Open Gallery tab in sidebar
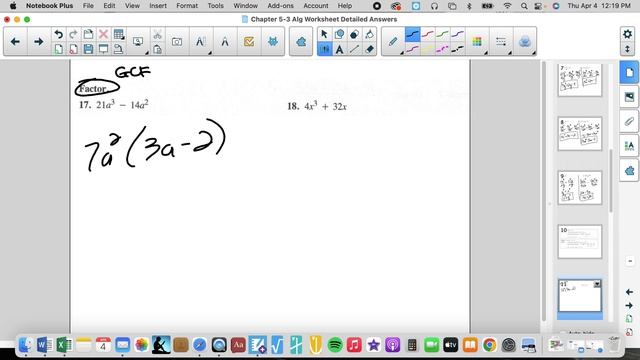The image size is (640, 360). (x=629, y=97)
